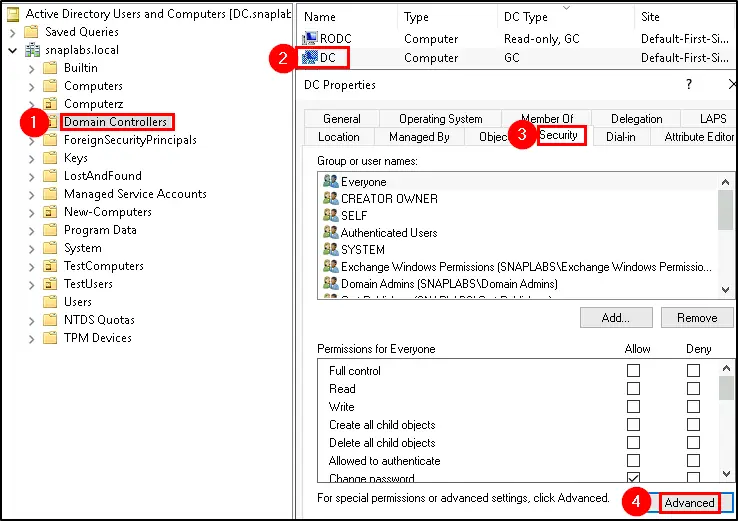The height and width of the screenshot is (521, 738).
Task: Expand the System container
Action: (32, 249)
